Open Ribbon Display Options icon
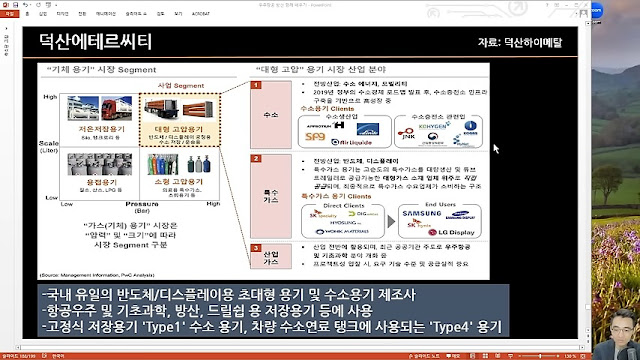640x360 pixels. [x=557, y=5]
